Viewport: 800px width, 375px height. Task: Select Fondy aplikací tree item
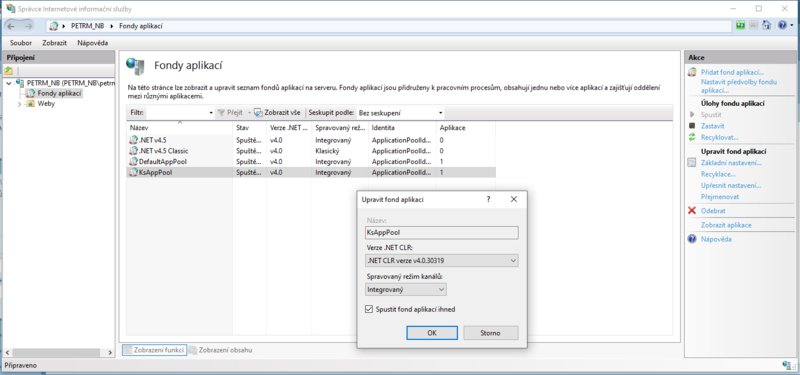pyautogui.click(x=60, y=93)
